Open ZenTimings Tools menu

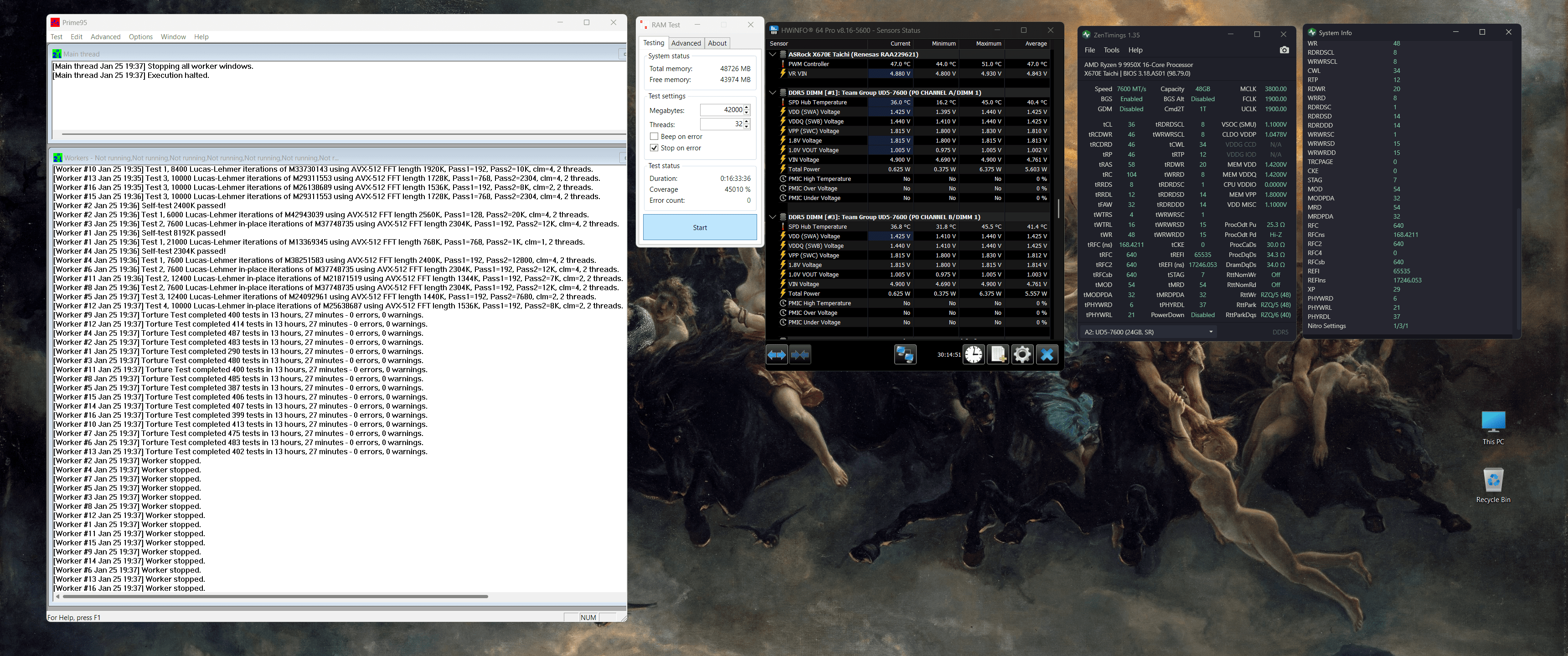1111,50
